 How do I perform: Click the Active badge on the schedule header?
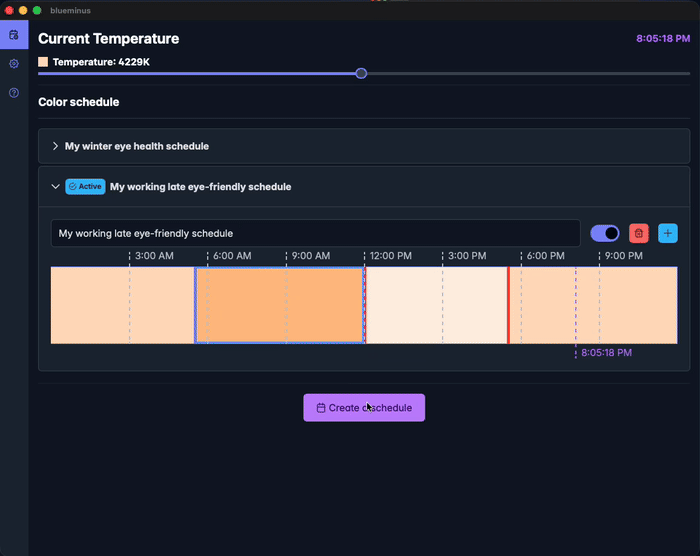(x=85, y=187)
